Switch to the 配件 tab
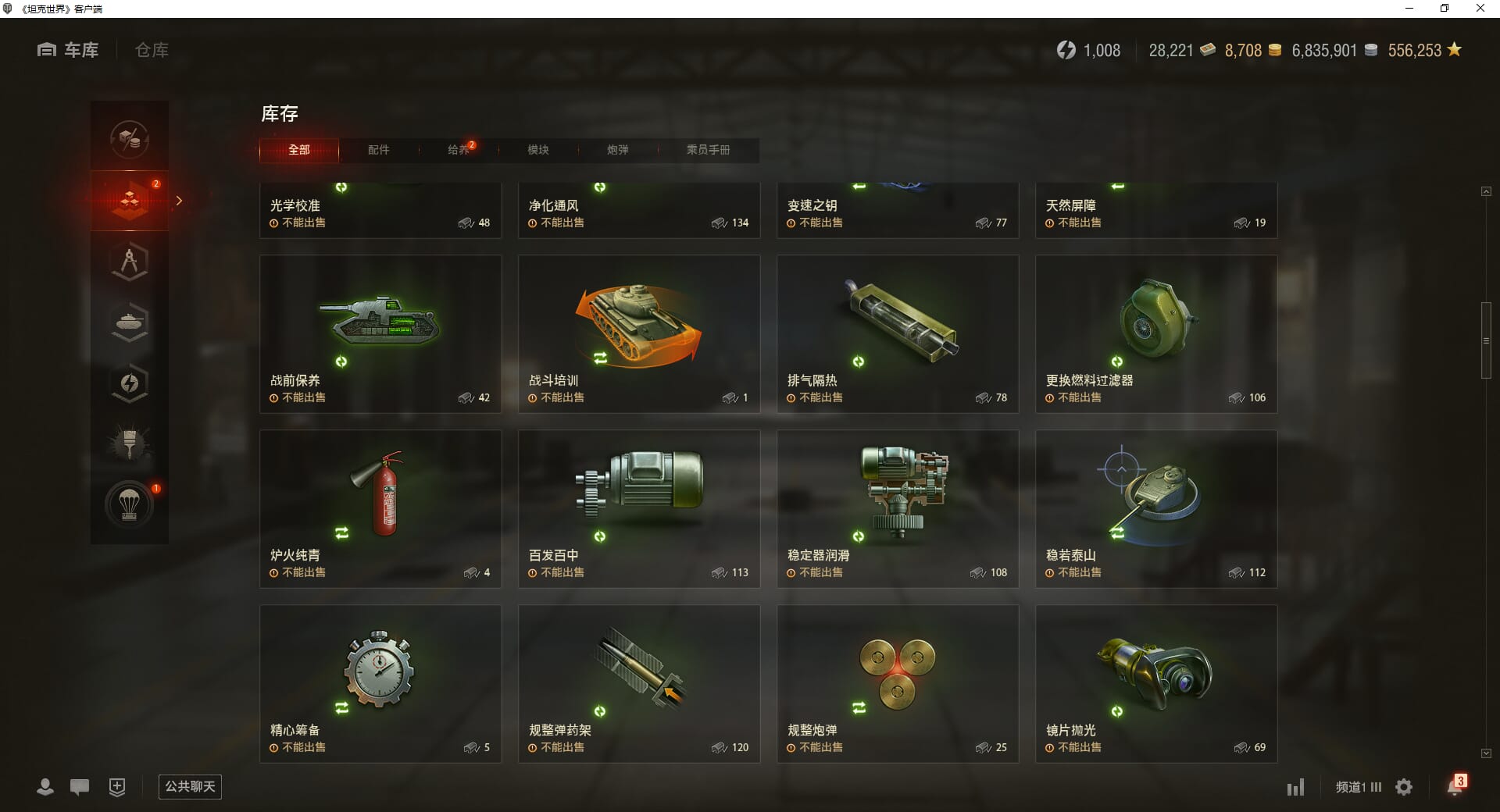The image size is (1500, 812). [379, 150]
